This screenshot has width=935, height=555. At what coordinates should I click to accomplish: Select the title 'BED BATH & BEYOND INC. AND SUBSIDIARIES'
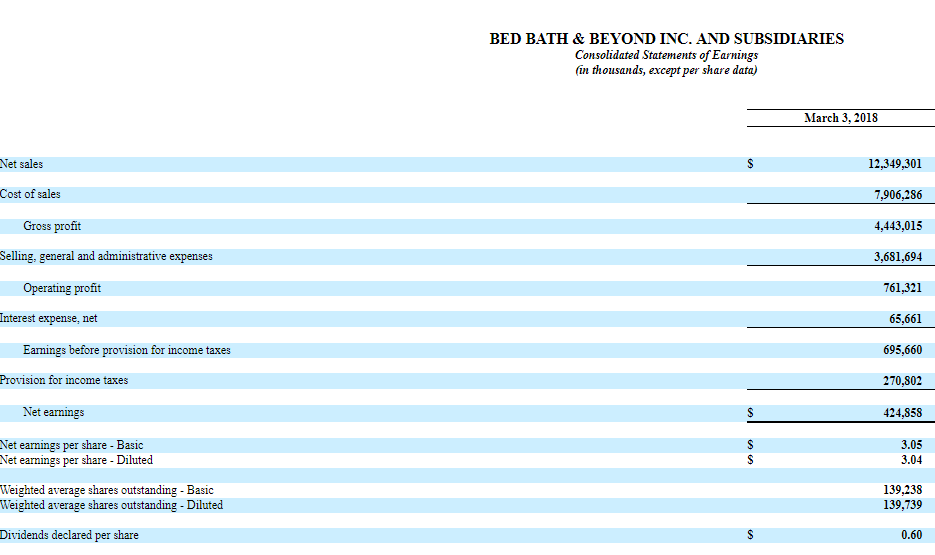(x=666, y=39)
